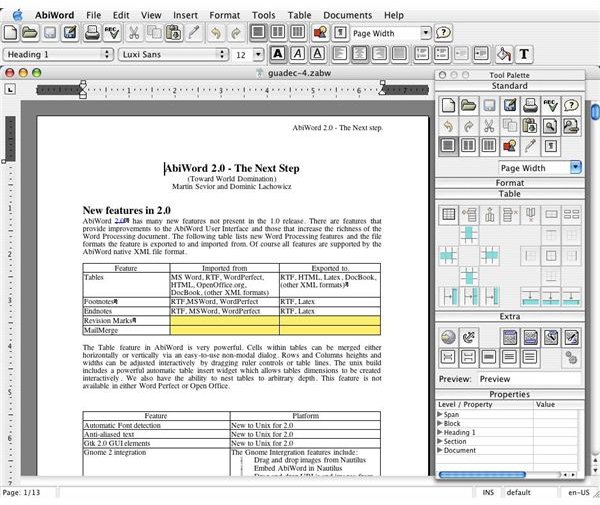Click the printer icon in Tool Palette
Screen dimensions: 600x505
[530, 105]
